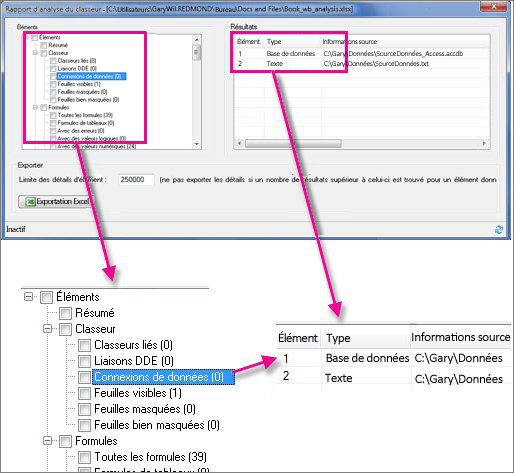
Task: Tick Liaisons DDE (0) checkbox in the dialog tree
Action: [53, 69]
